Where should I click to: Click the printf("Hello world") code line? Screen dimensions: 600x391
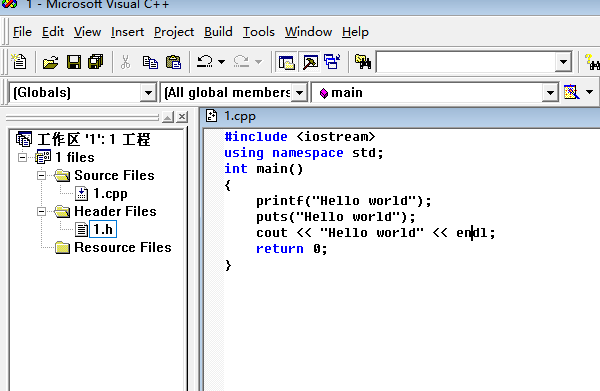pyautogui.click(x=344, y=201)
